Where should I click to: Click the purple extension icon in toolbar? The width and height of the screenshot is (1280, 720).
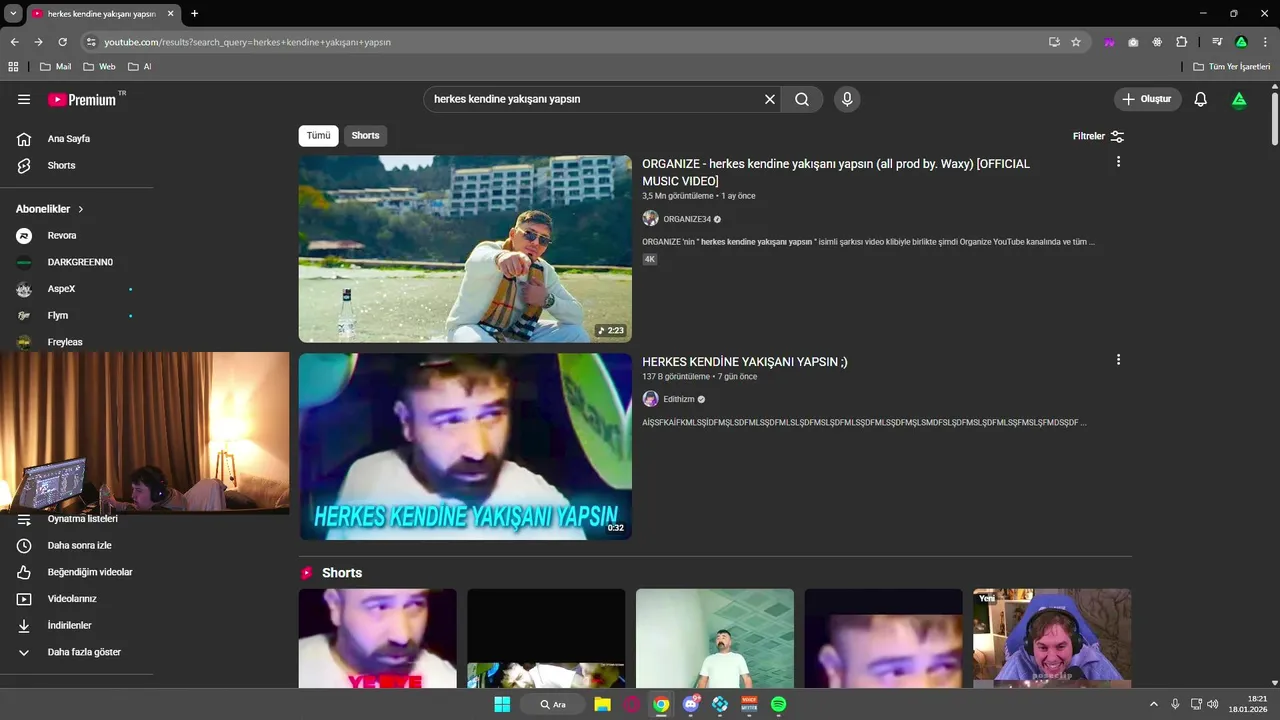coord(1109,42)
